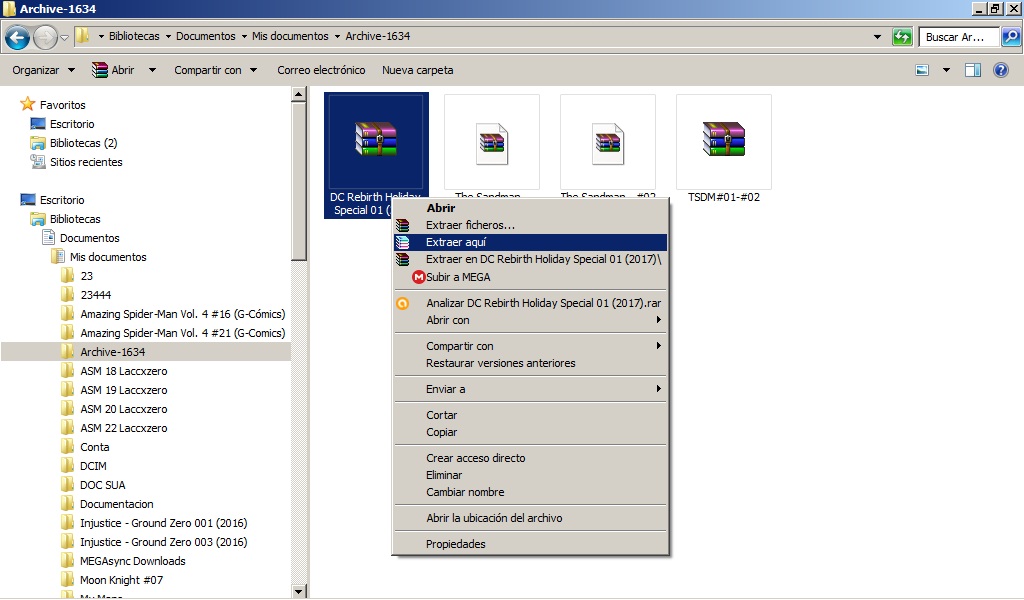
Task: Click the Abrir toolbar button with WinRAR icon
Action: 114,70
